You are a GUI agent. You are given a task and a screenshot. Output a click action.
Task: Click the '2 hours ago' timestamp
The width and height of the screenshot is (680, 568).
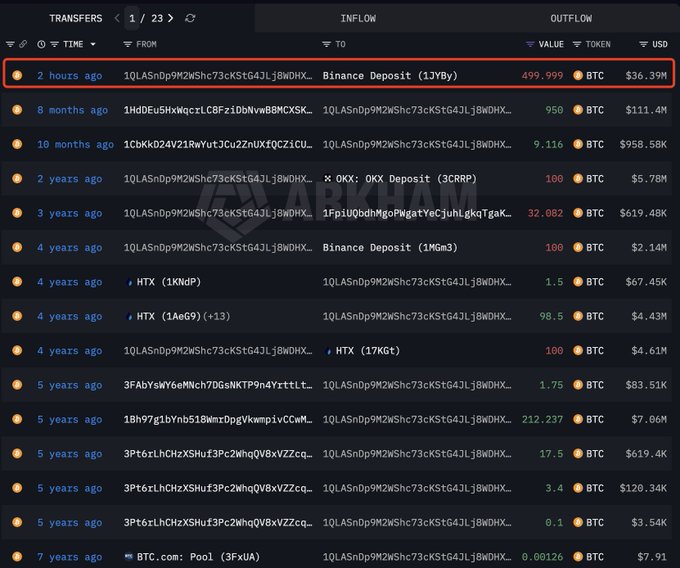pos(69,76)
